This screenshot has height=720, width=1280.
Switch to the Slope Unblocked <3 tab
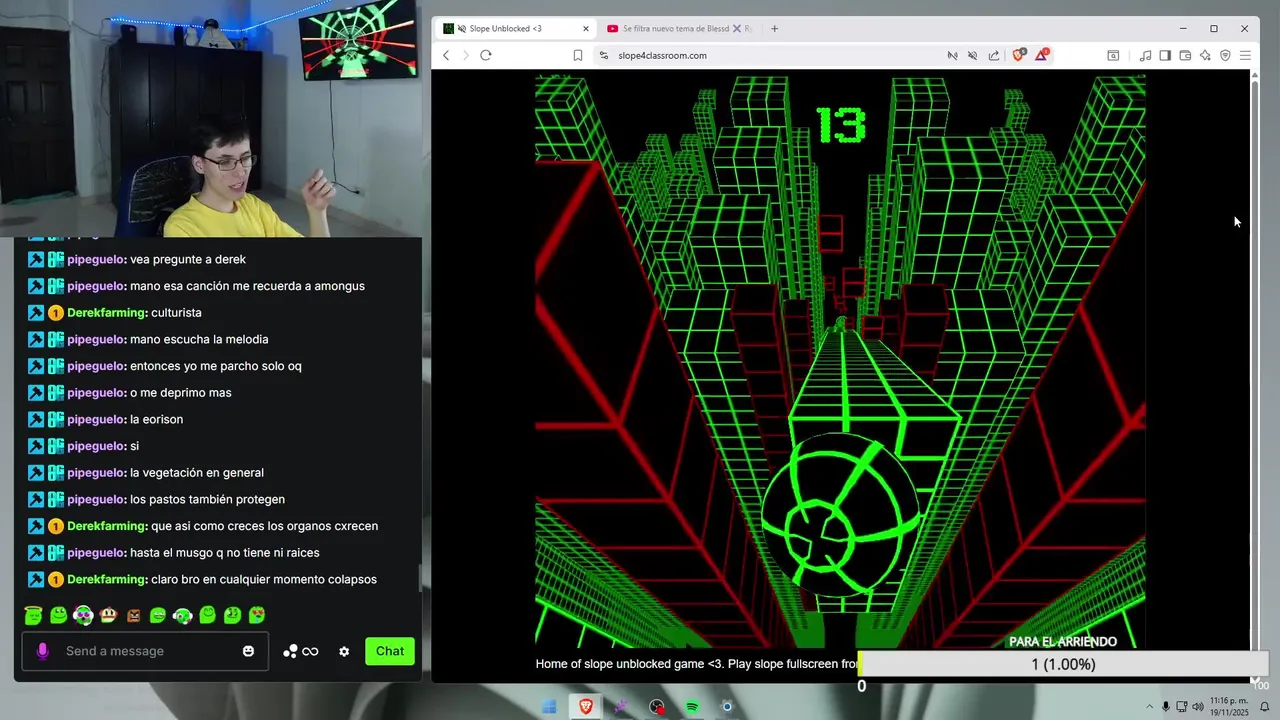pyautogui.click(x=514, y=28)
